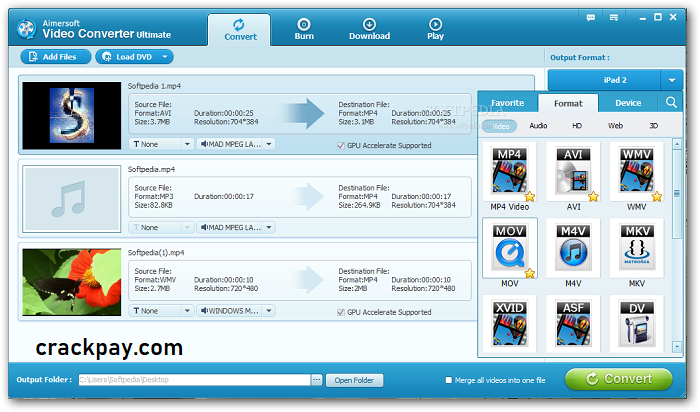Open the Favorite tab in format panel
The width and height of the screenshot is (700, 412).
pos(508,103)
